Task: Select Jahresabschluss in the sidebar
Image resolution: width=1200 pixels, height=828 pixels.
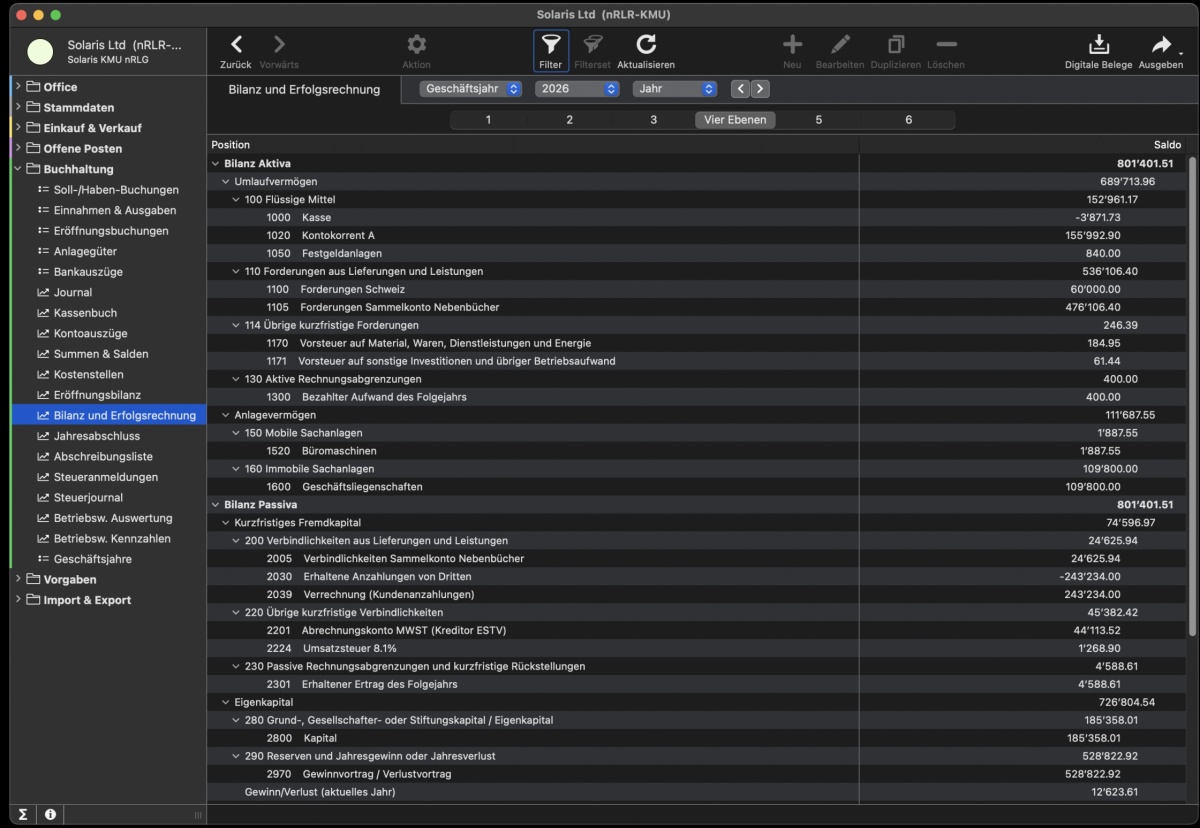Action: click(x=96, y=436)
